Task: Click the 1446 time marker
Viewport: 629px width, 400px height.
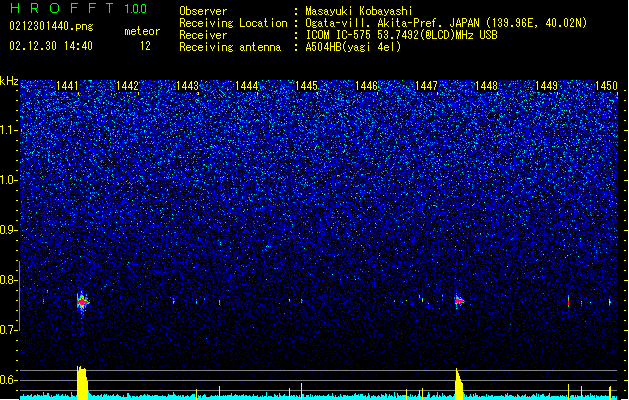Action: coord(366,86)
